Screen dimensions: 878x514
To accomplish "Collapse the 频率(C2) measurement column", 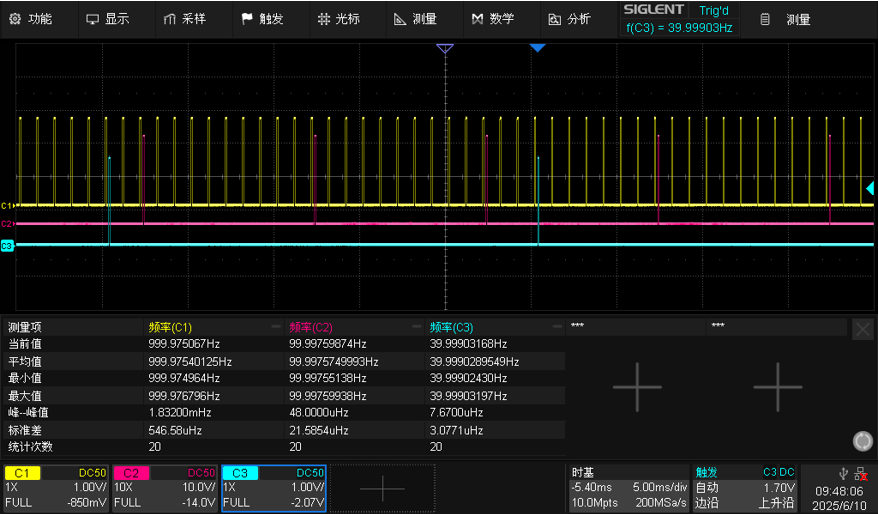I will [x=416, y=326].
